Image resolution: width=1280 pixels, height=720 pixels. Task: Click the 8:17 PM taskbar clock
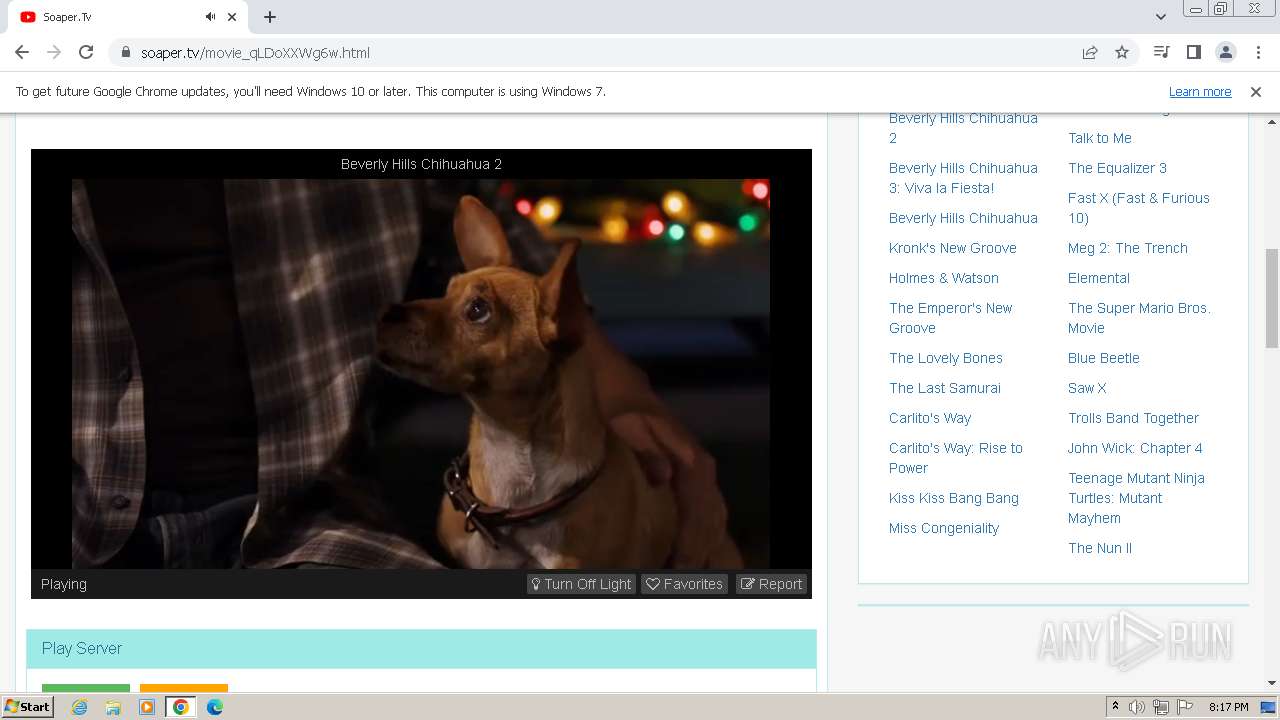[1228, 707]
